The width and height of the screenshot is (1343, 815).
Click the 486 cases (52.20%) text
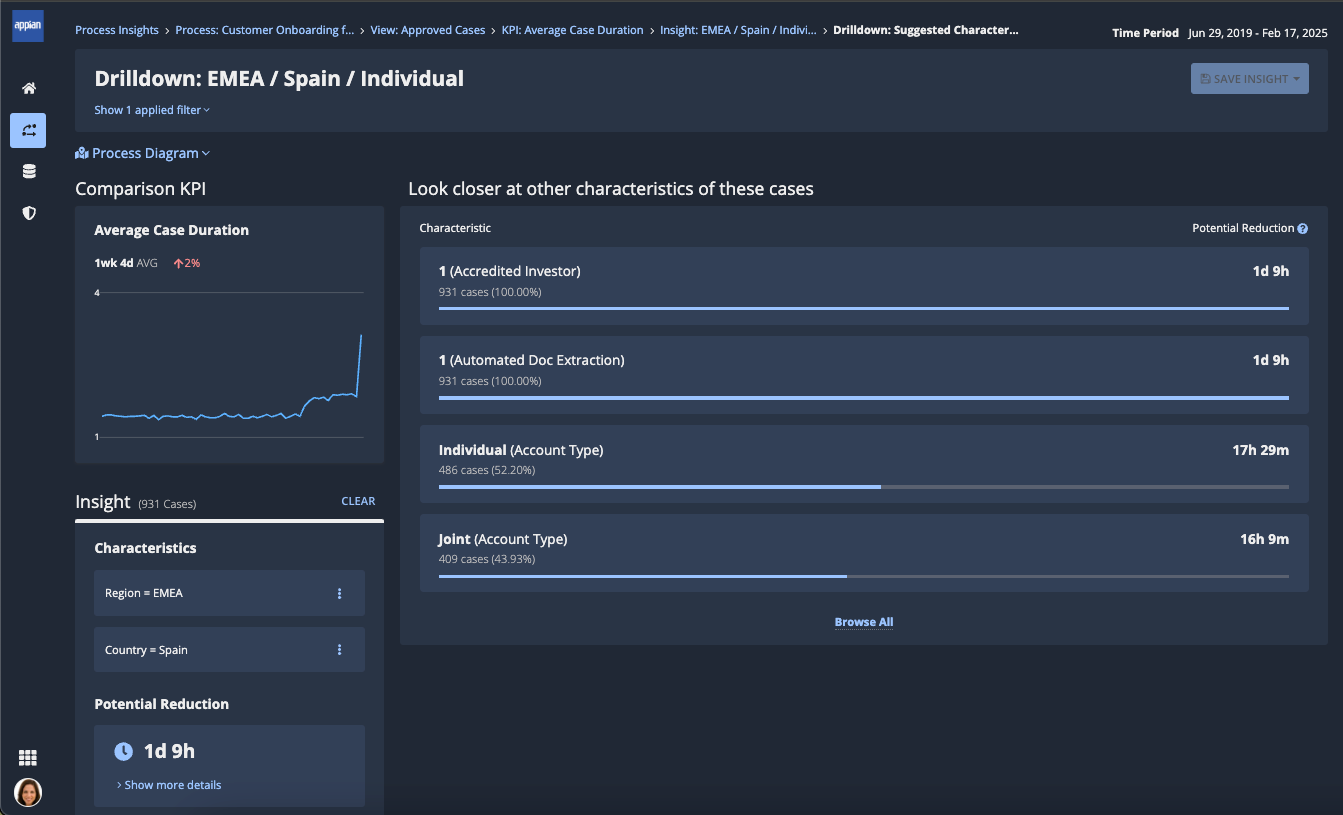tap(486, 470)
